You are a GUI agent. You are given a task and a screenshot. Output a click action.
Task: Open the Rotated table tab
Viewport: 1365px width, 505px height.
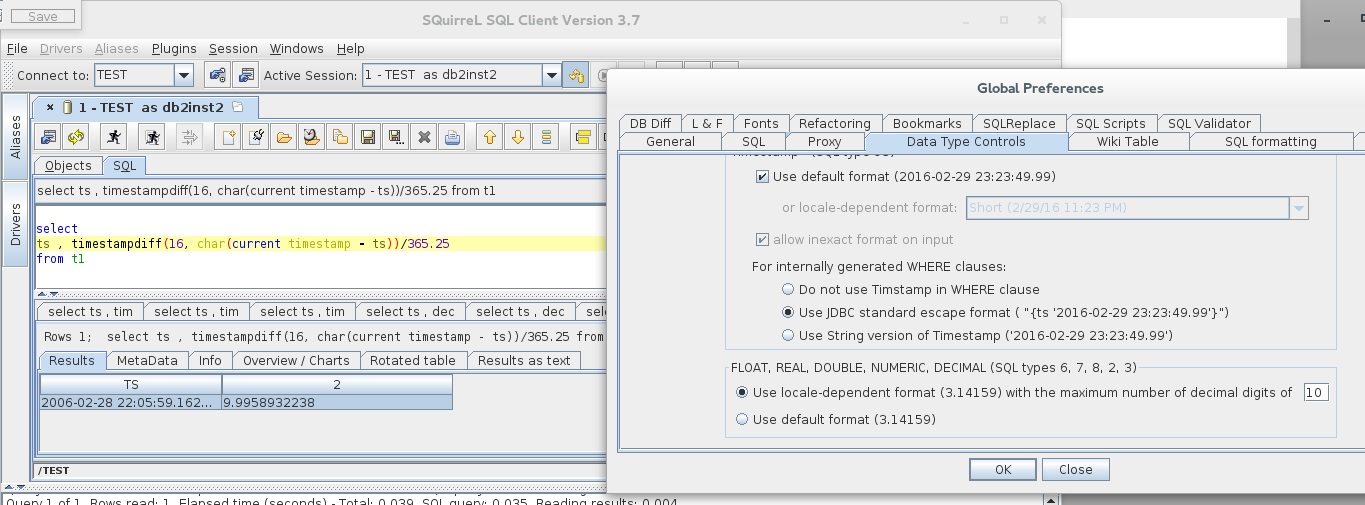click(x=413, y=361)
